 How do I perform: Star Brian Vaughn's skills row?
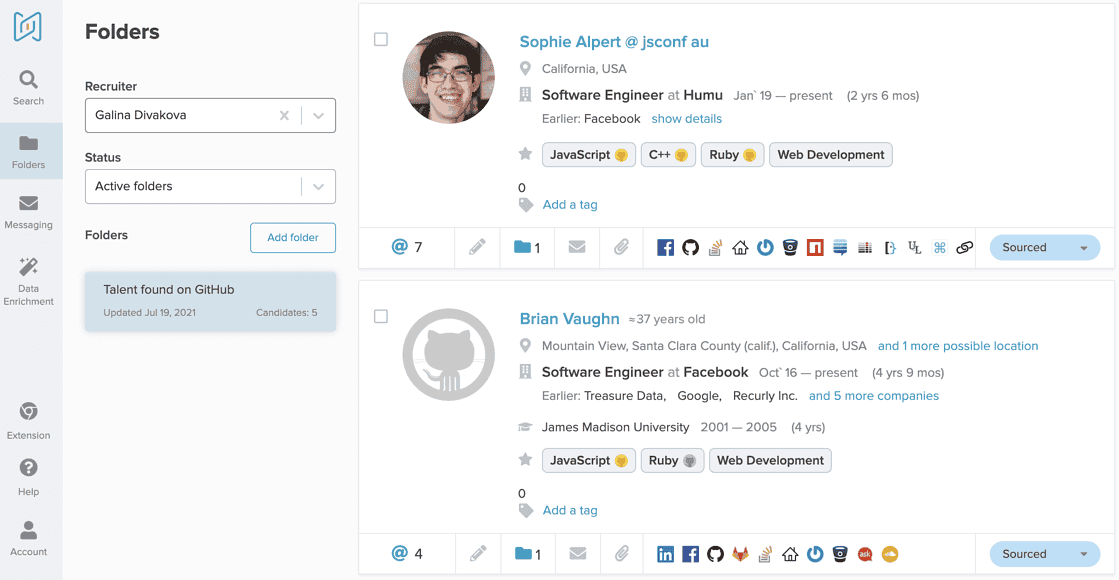pyautogui.click(x=525, y=460)
